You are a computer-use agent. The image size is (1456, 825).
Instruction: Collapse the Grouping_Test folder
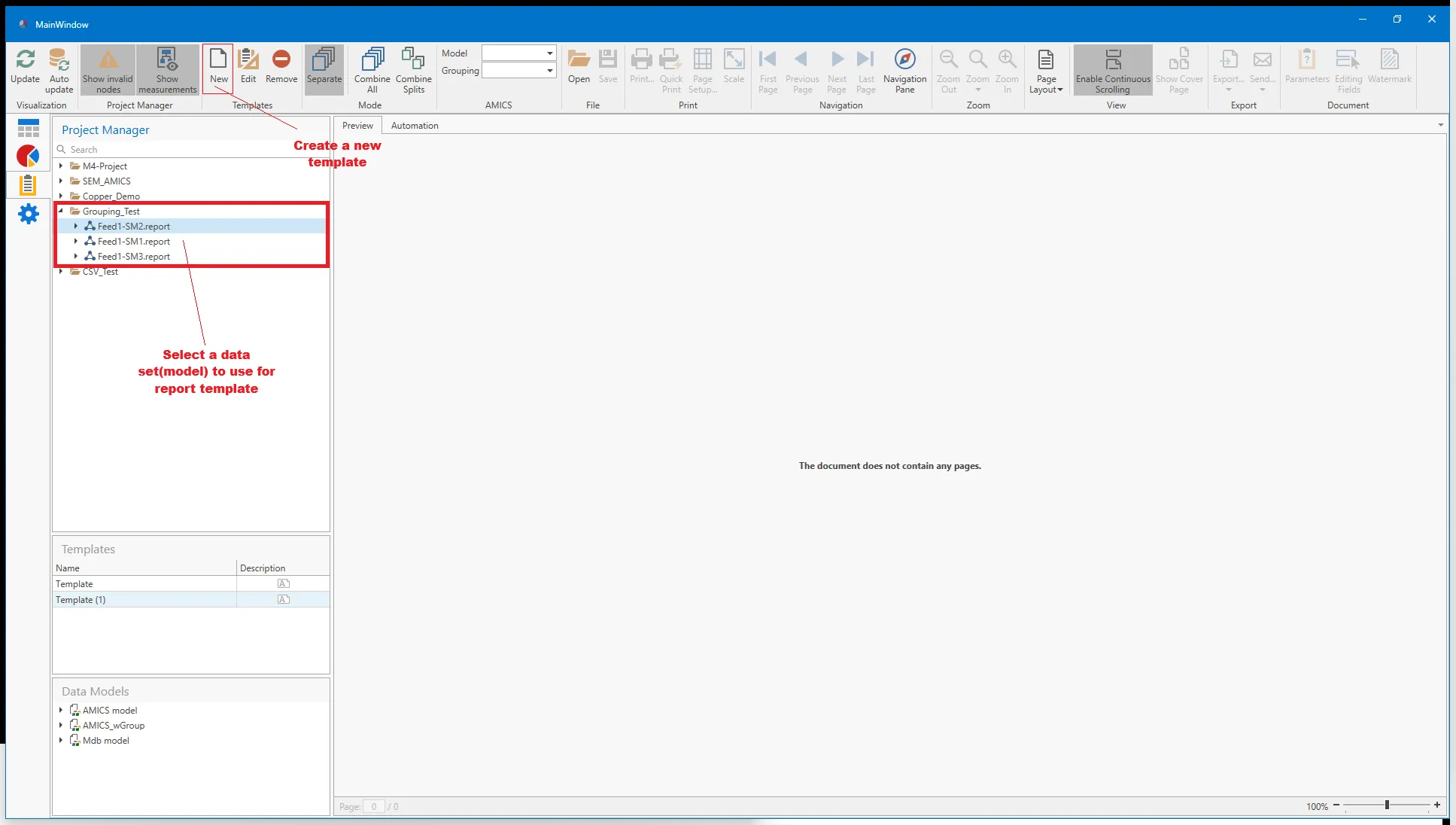click(61, 211)
